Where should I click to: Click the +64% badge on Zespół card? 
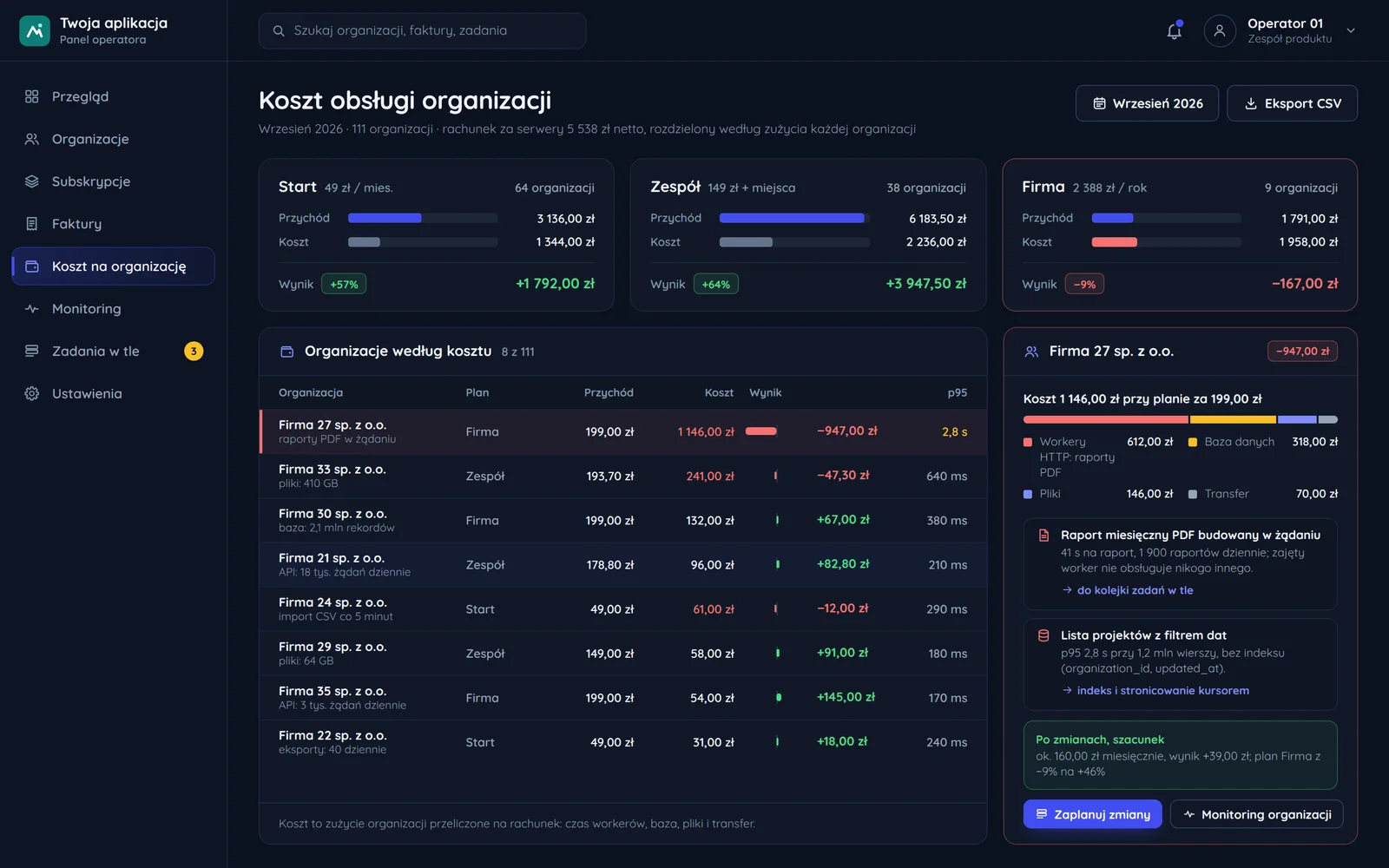[716, 284]
